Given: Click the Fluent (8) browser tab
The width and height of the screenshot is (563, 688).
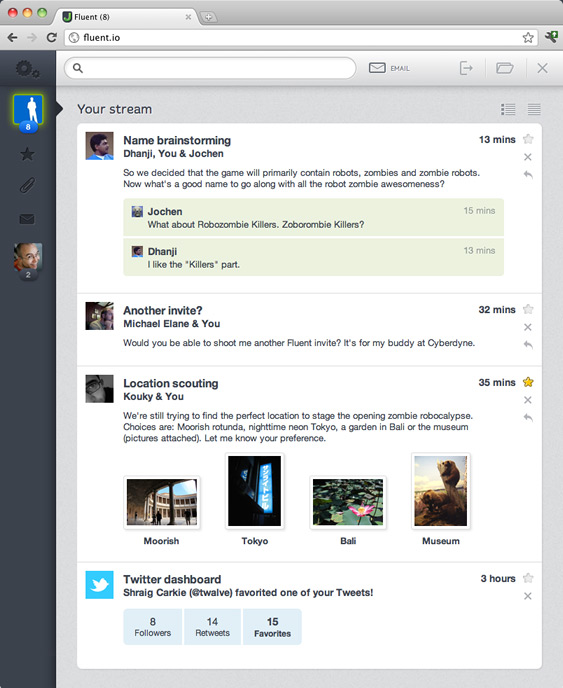Looking at the screenshot, I should coord(125,17).
